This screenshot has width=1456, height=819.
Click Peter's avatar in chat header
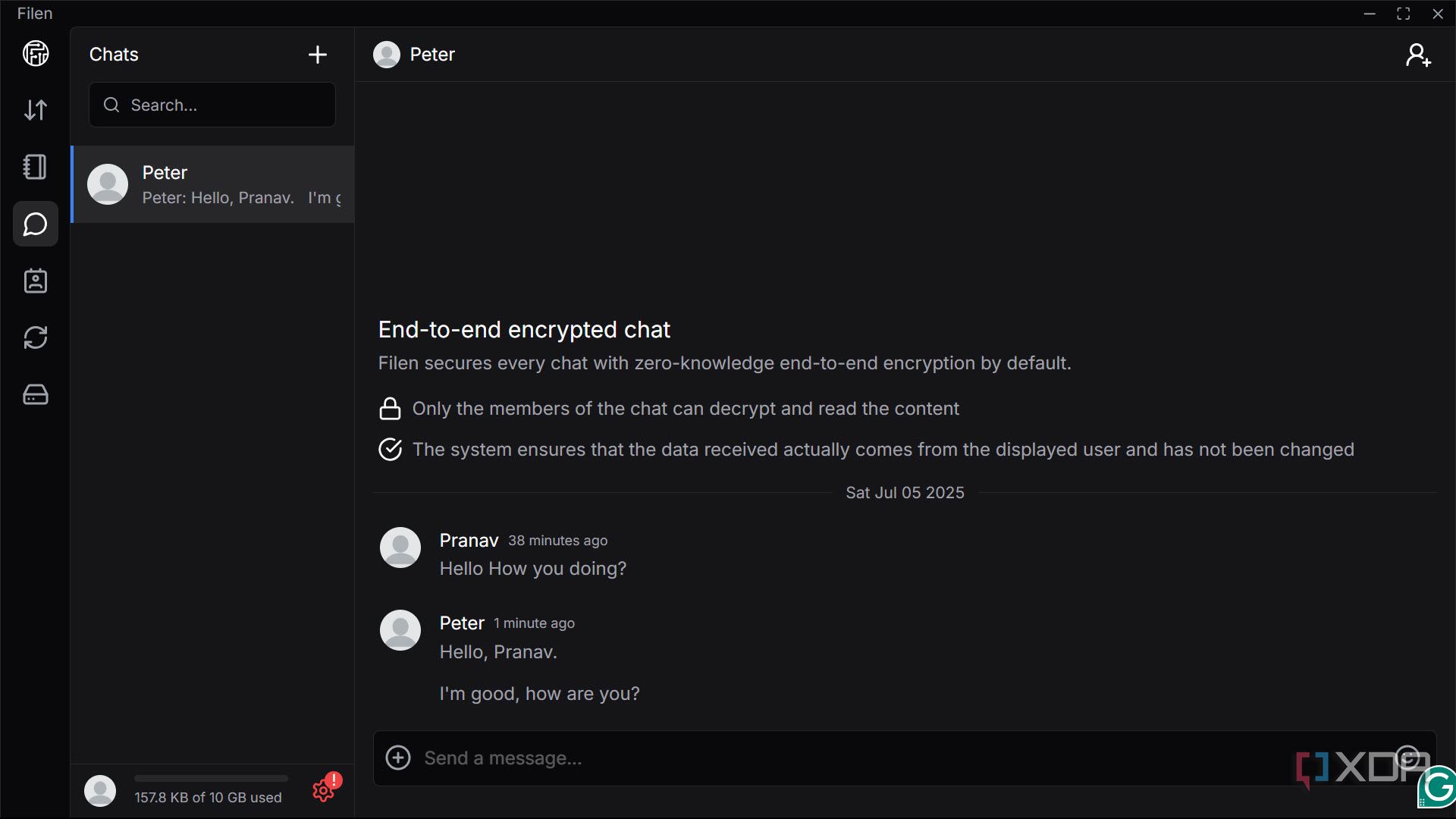(x=387, y=55)
